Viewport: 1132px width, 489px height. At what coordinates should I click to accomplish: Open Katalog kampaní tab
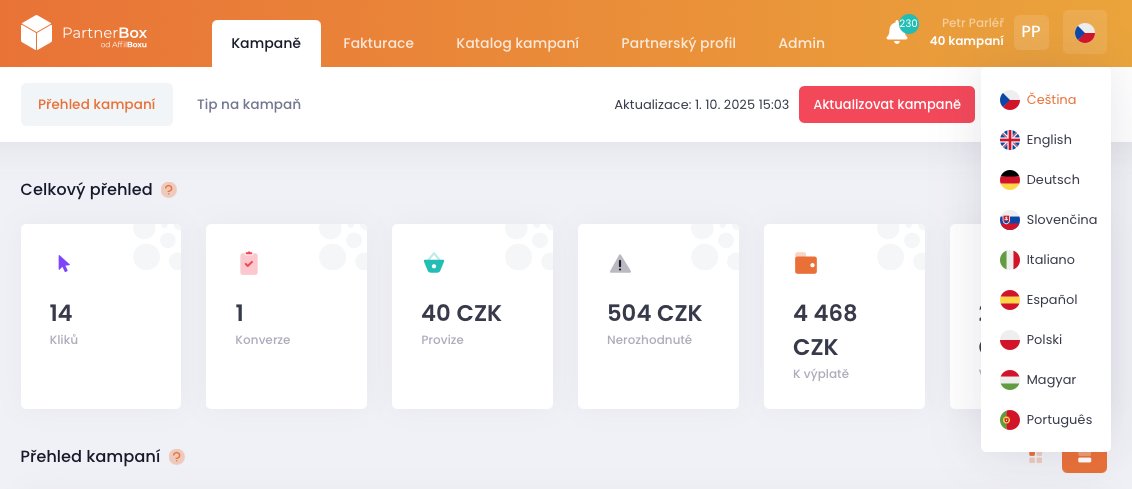pyautogui.click(x=518, y=43)
